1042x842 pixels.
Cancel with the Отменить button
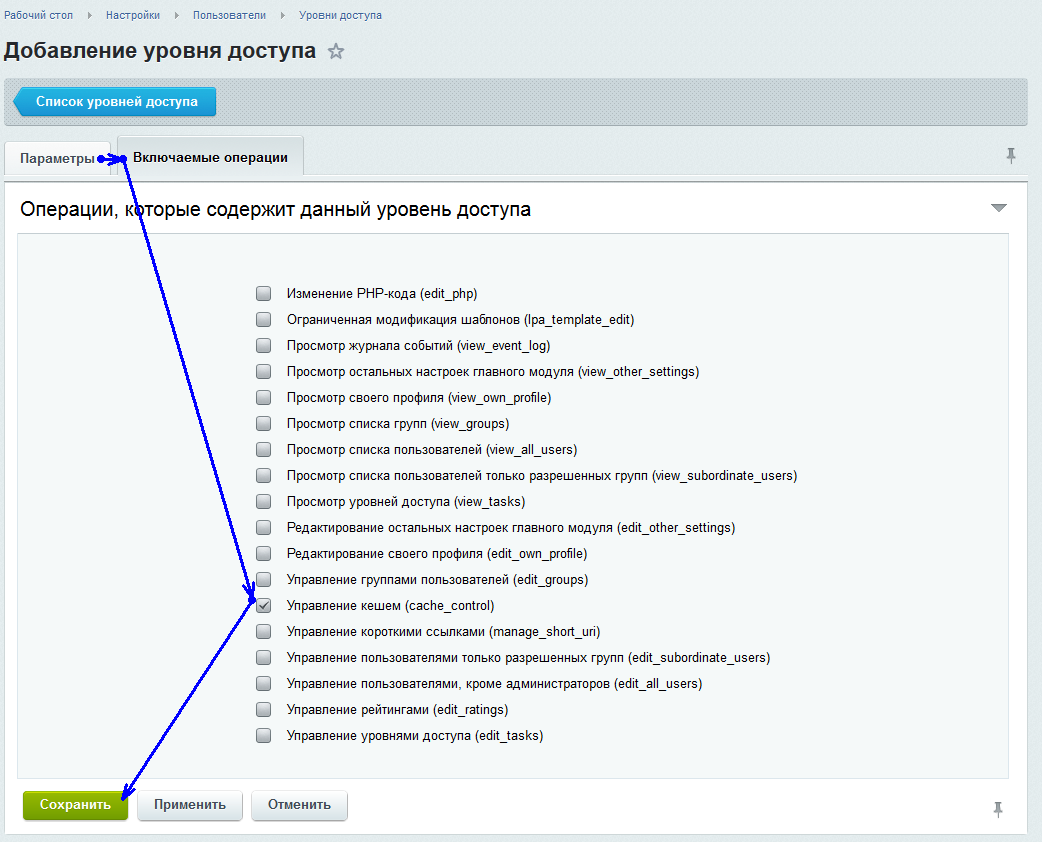point(299,805)
